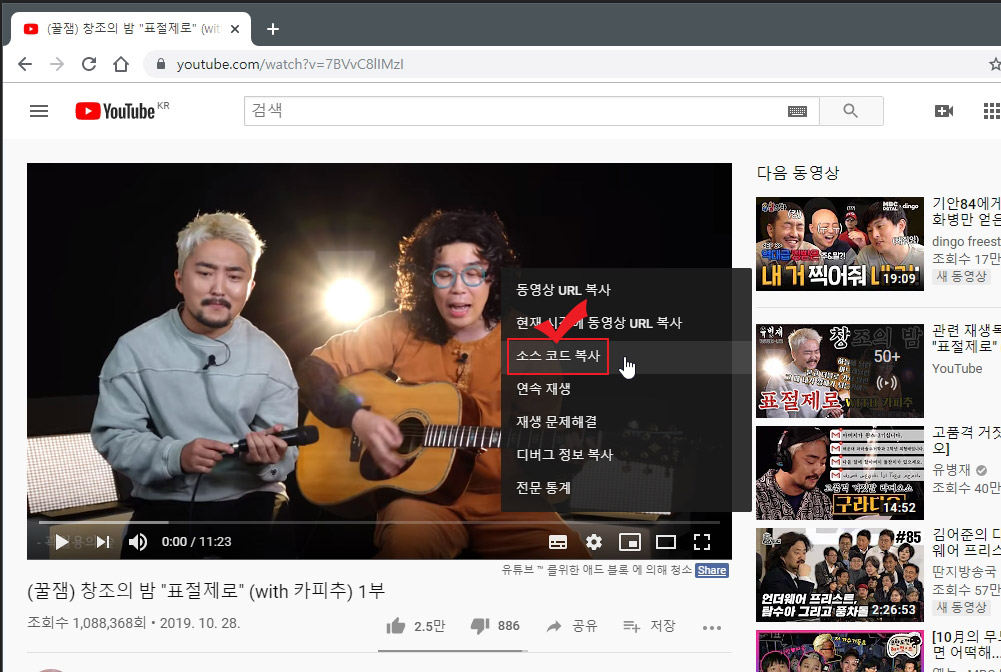1001x672 pixels.
Task: Open '재생 문제해결' menu entry
Action: (x=626, y=422)
